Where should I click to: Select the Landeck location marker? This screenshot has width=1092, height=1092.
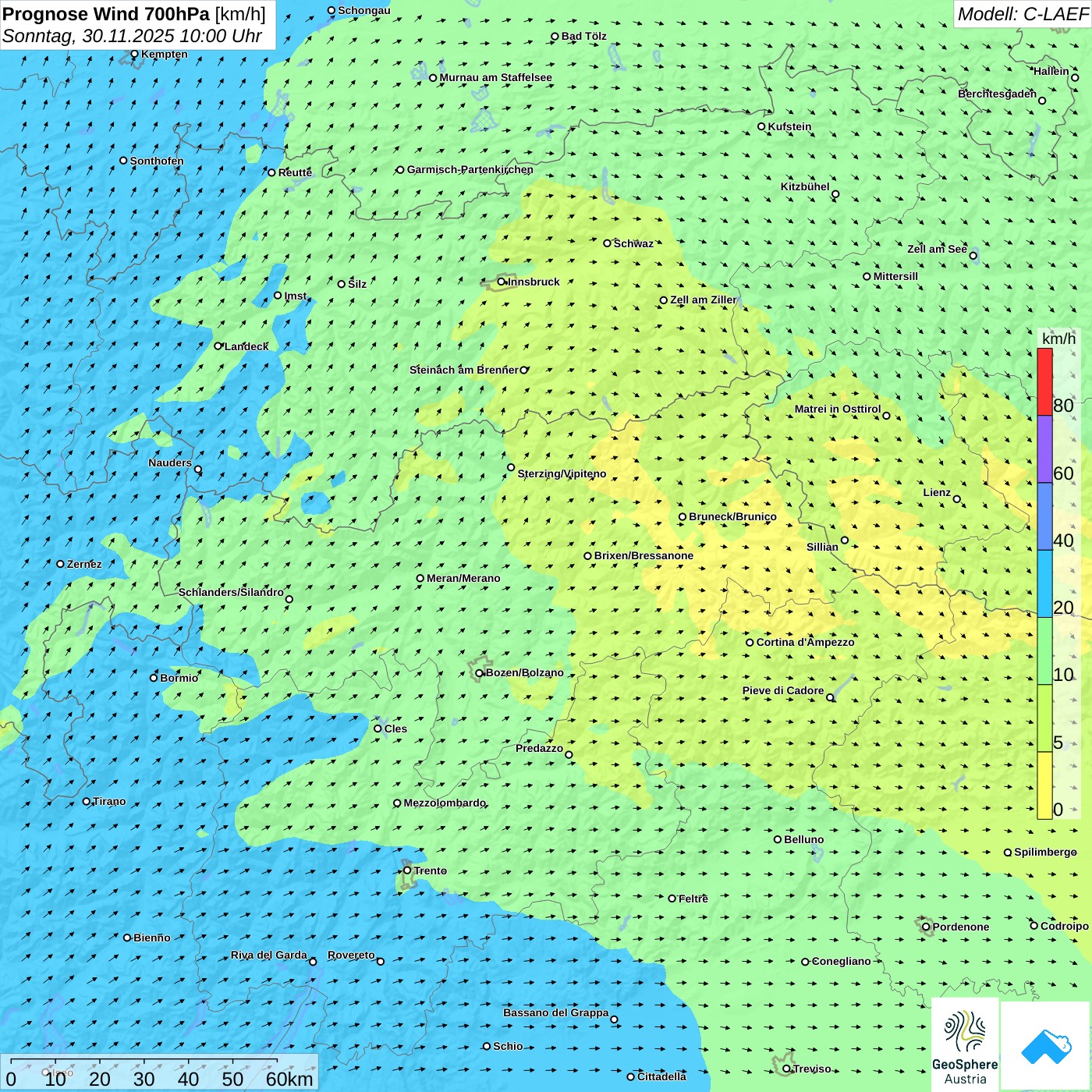tap(218, 346)
